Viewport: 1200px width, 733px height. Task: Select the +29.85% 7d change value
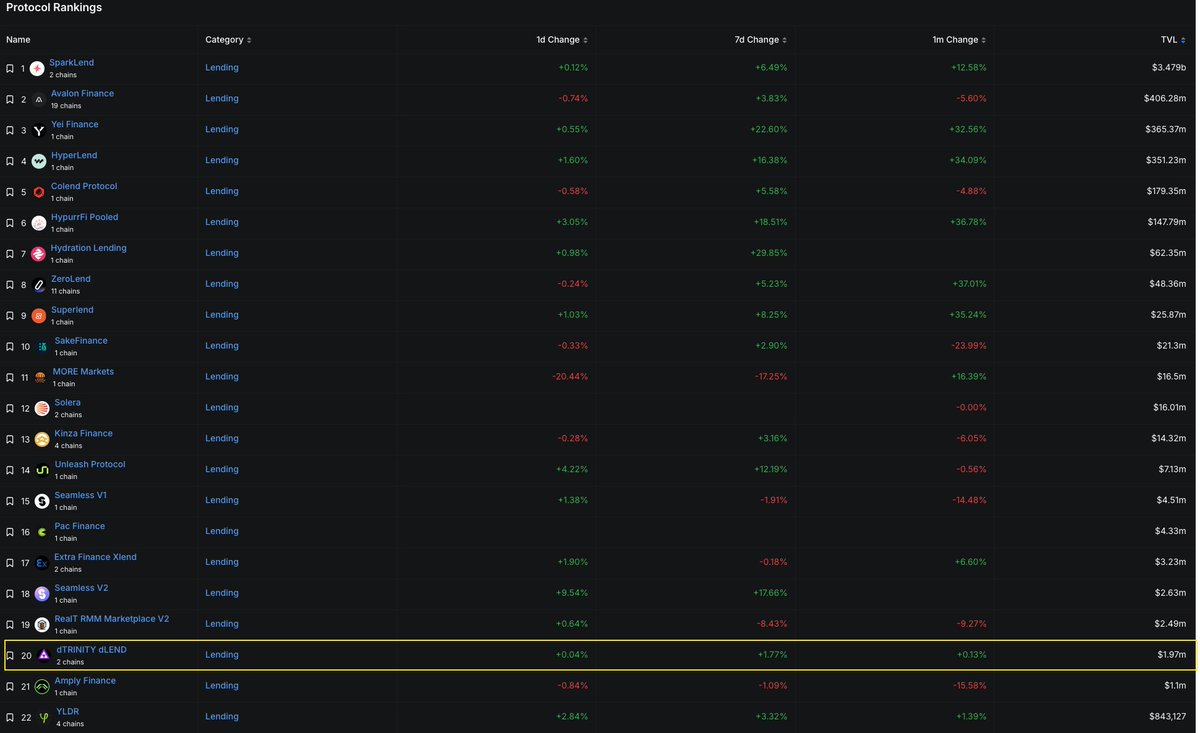(x=768, y=253)
